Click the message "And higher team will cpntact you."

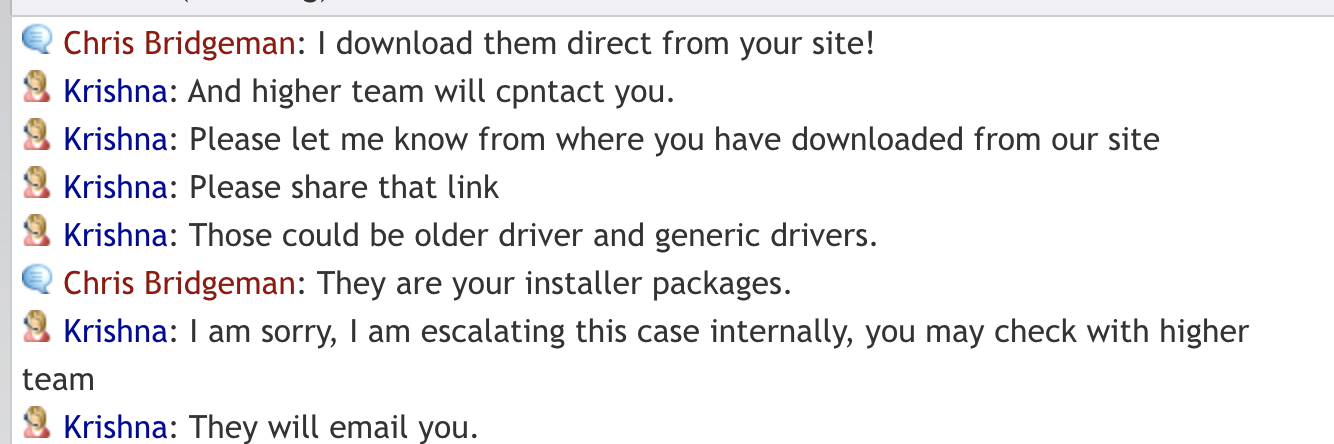coord(432,92)
